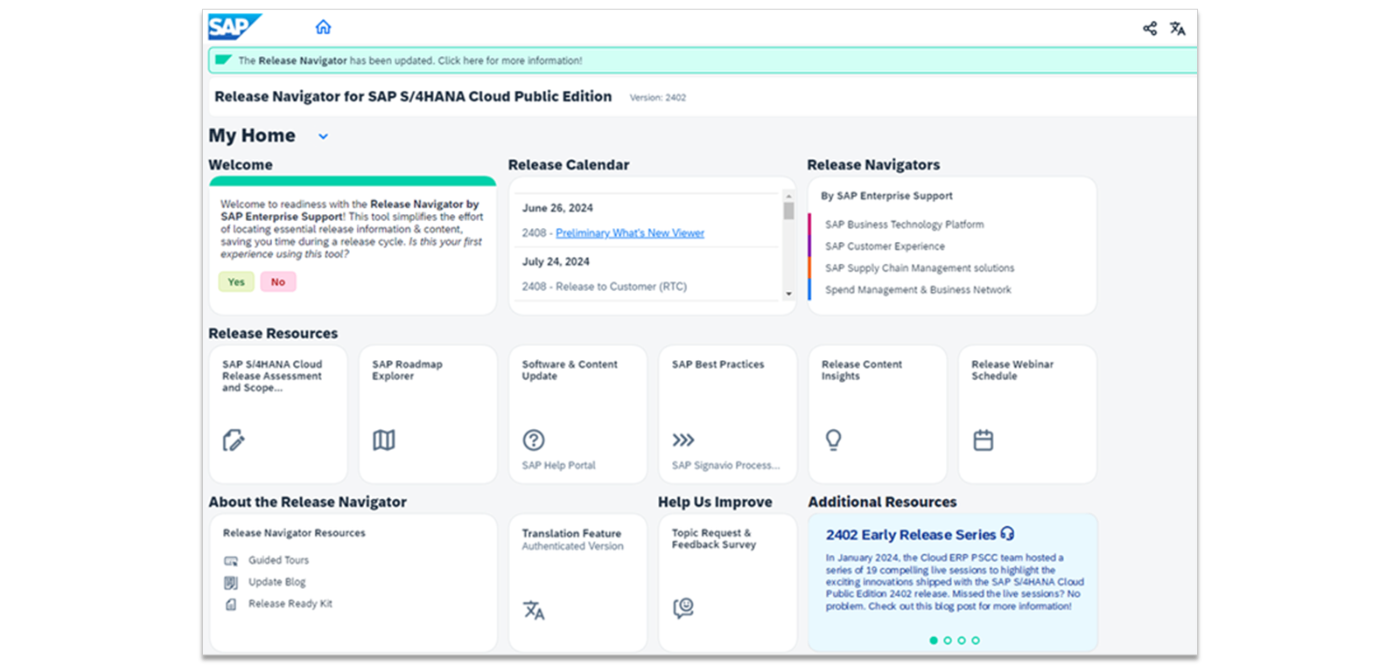The height and width of the screenshot is (672, 1400).
Task: Open Preliminary What's New Viewer link
Action: (x=630, y=233)
